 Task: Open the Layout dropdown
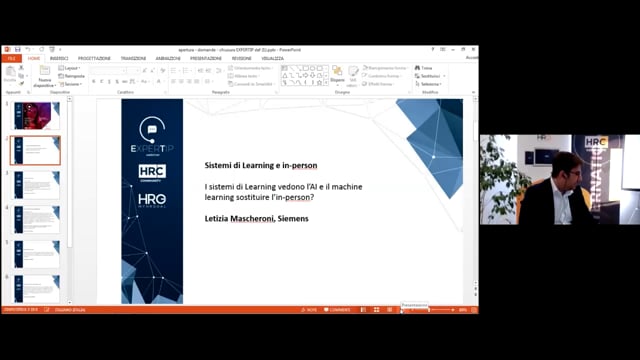[69, 68]
